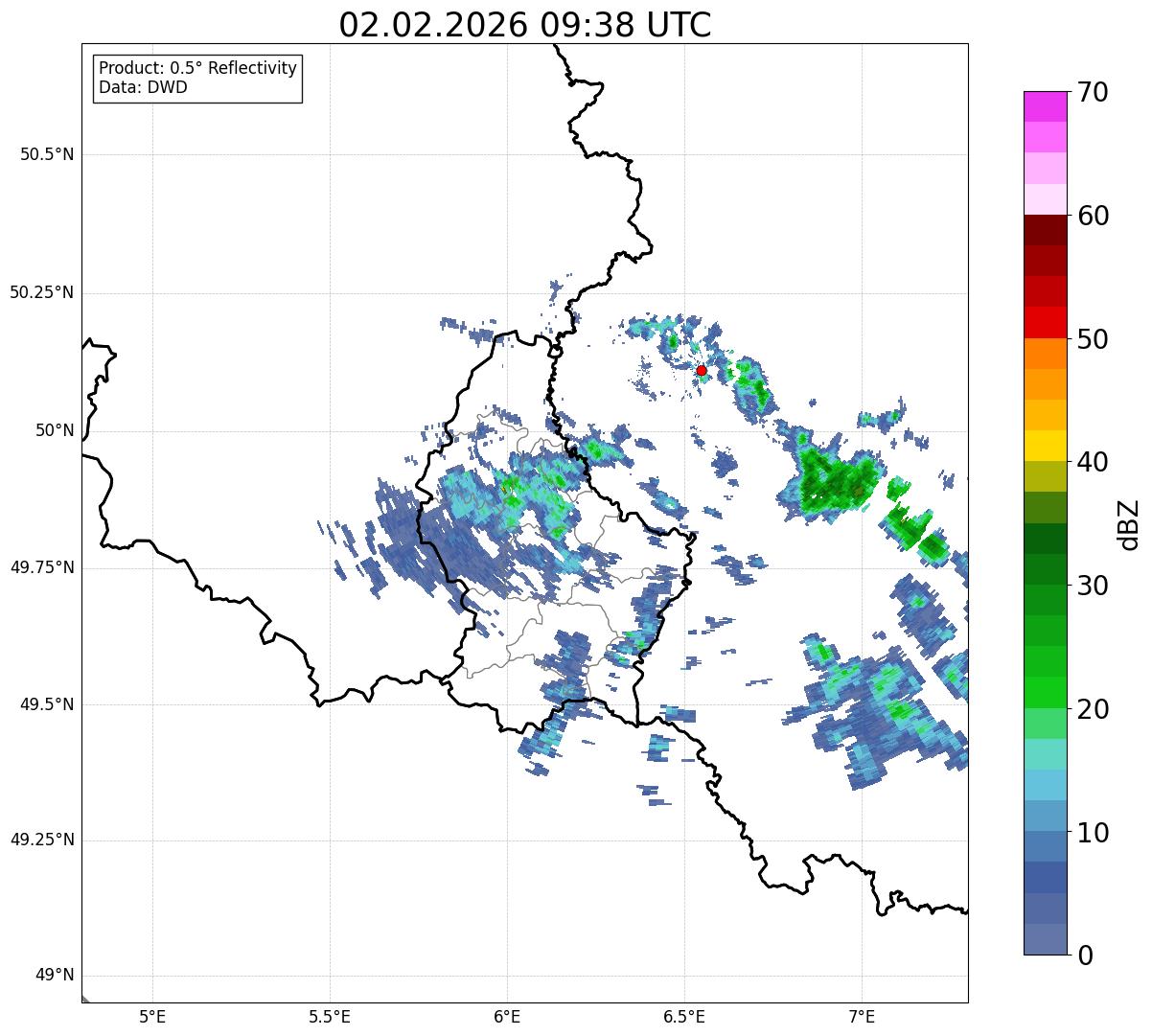Pick the magenta swatch atop the colorbar
Viewport: 1152px width, 1036px height.
1046,106
